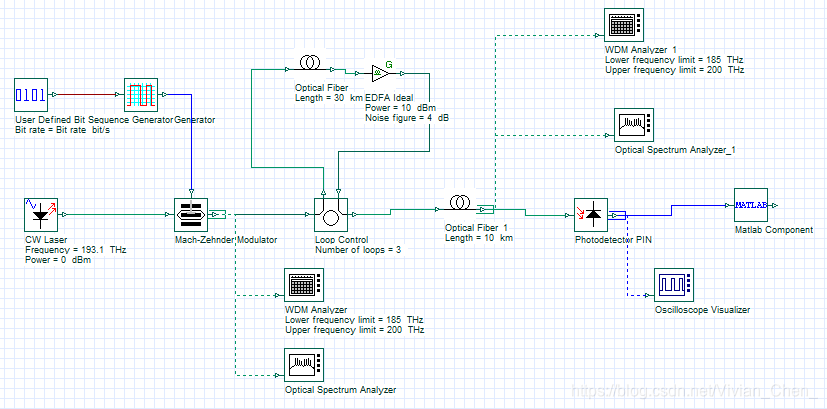This screenshot has width=827, height=409.
Task: Open the Oscilloscope Visualizer icon
Action: point(674,285)
